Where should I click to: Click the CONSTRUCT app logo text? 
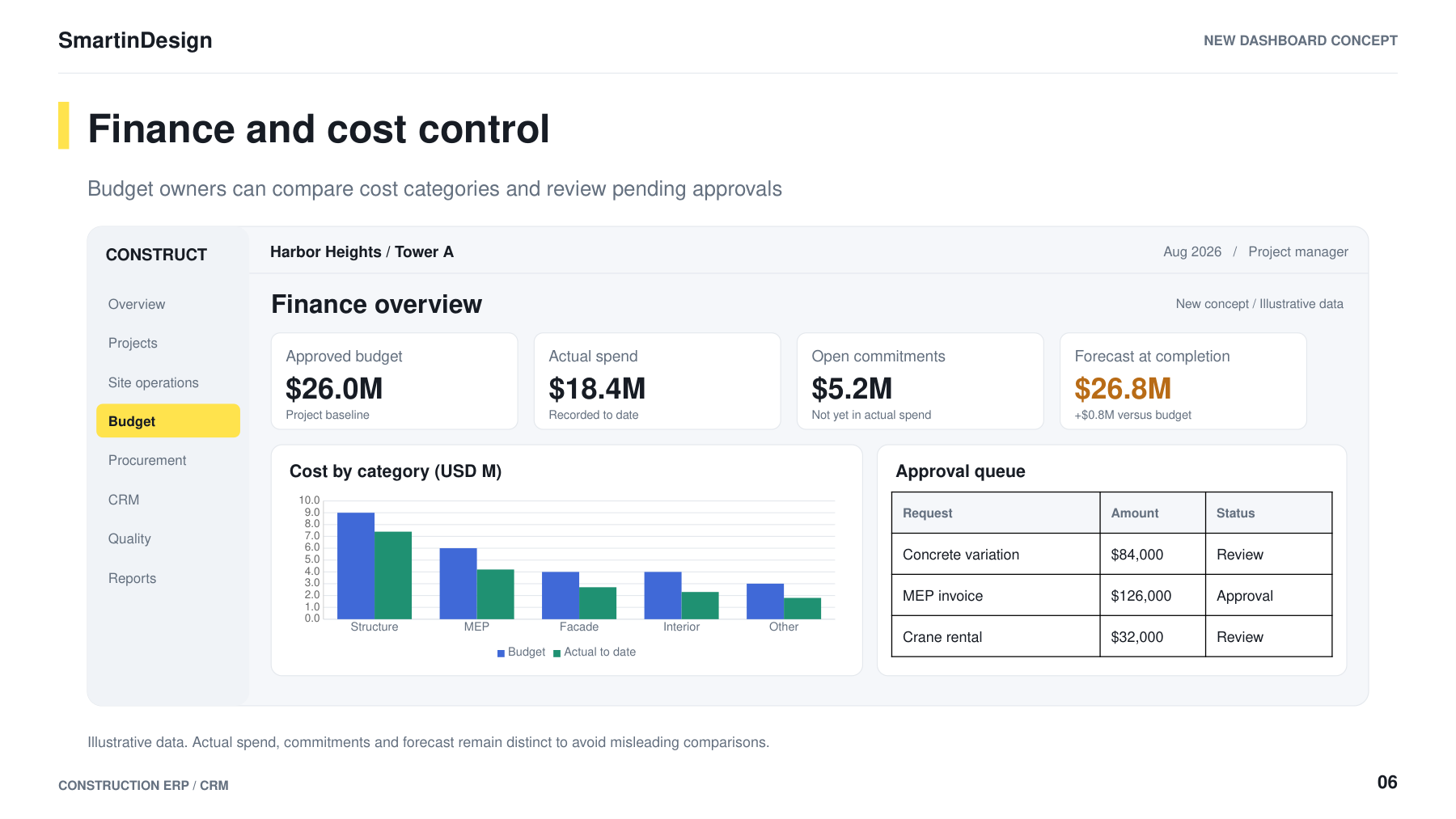[156, 255]
